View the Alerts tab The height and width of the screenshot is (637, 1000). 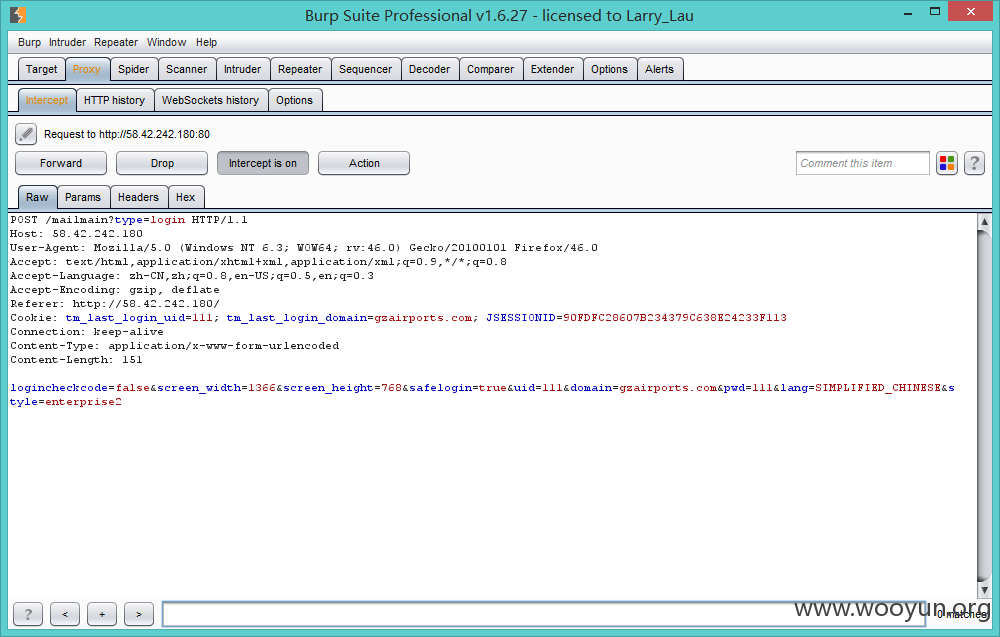pyautogui.click(x=659, y=69)
